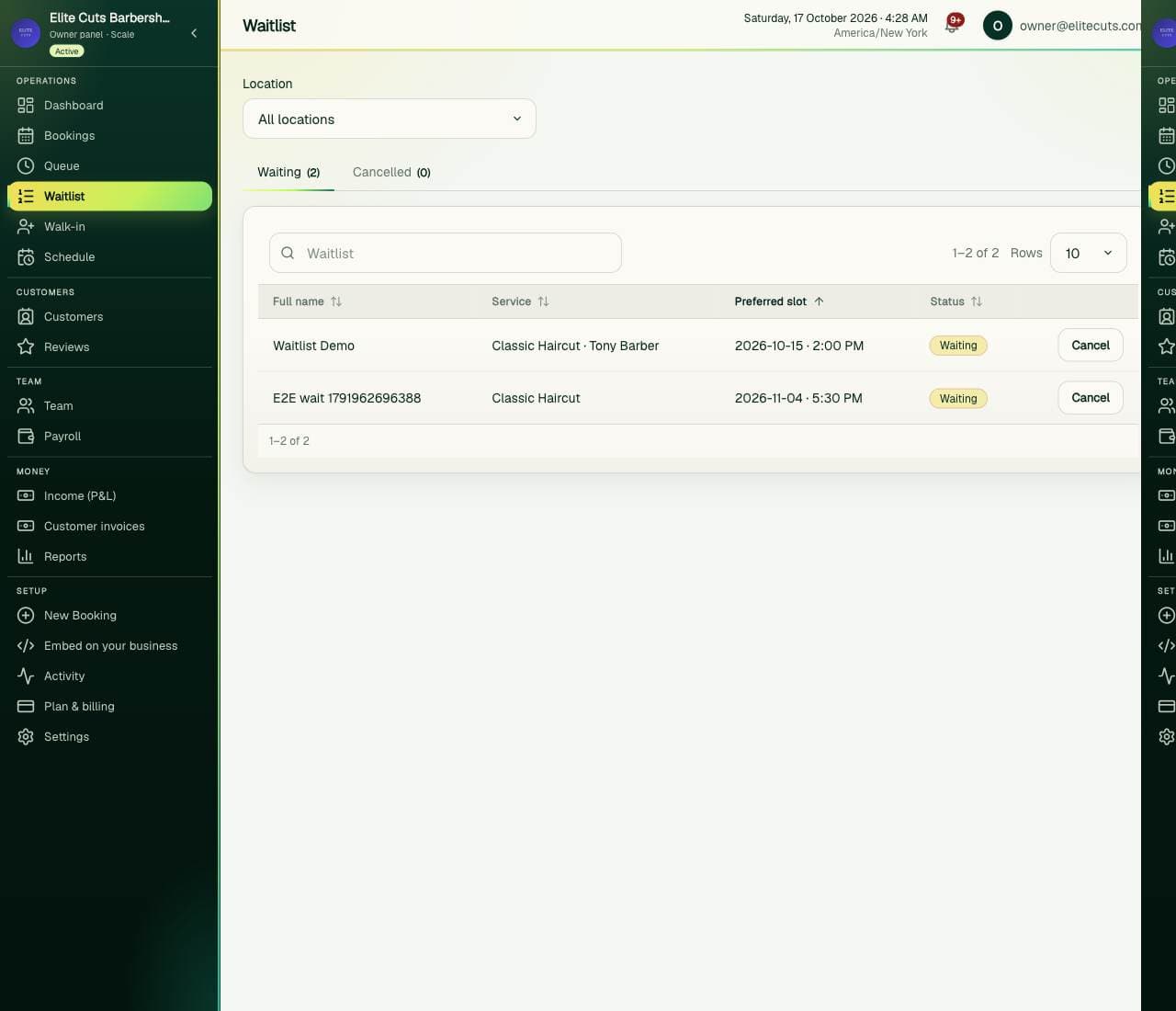Viewport: 1176px width, 1011px height.
Task: Click the Walk-in person-plus icon
Action: tap(26, 227)
